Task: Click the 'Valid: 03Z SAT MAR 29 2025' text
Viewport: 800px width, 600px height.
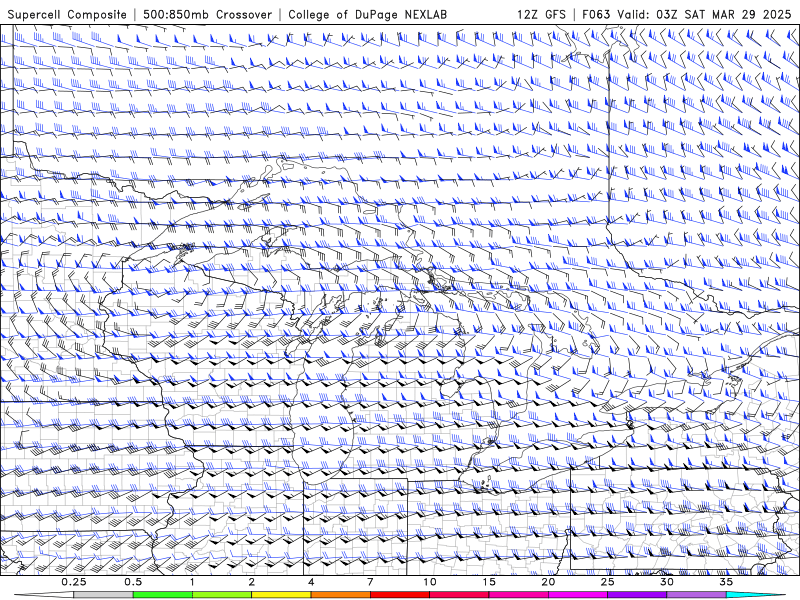Action: tap(704, 14)
